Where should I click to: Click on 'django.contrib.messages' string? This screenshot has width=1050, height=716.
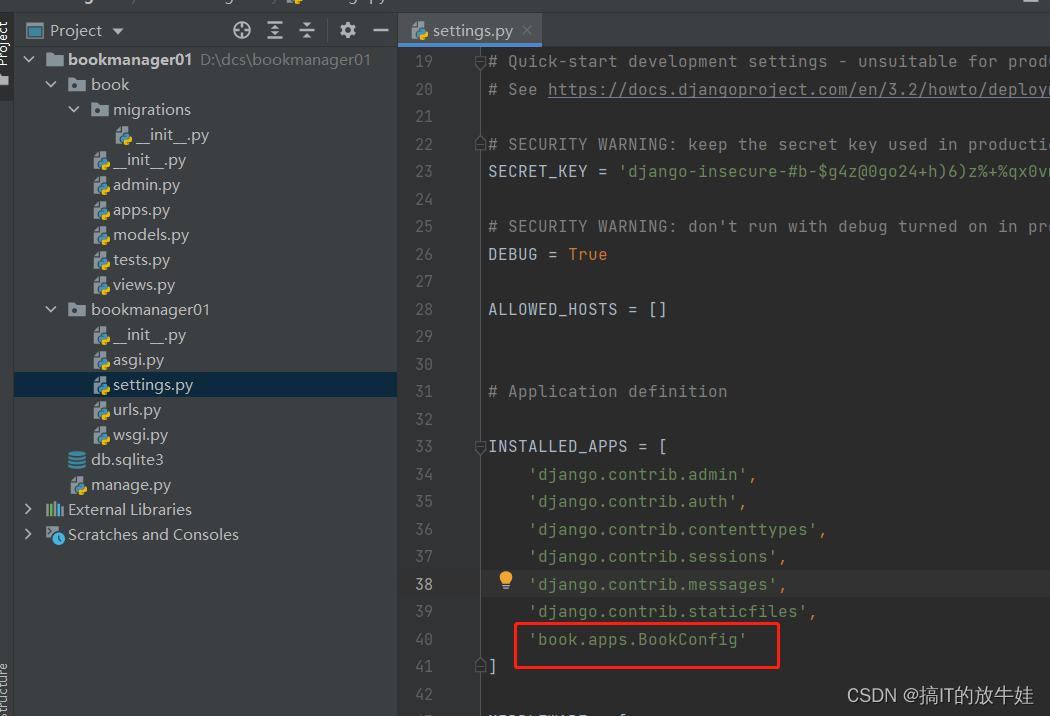pyautogui.click(x=652, y=585)
